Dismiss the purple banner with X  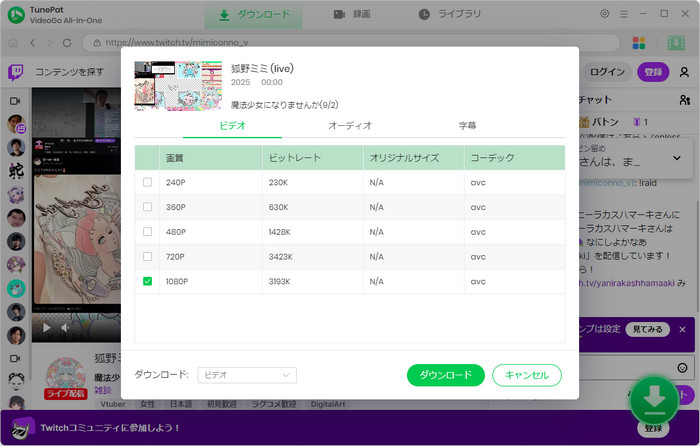pos(682,329)
